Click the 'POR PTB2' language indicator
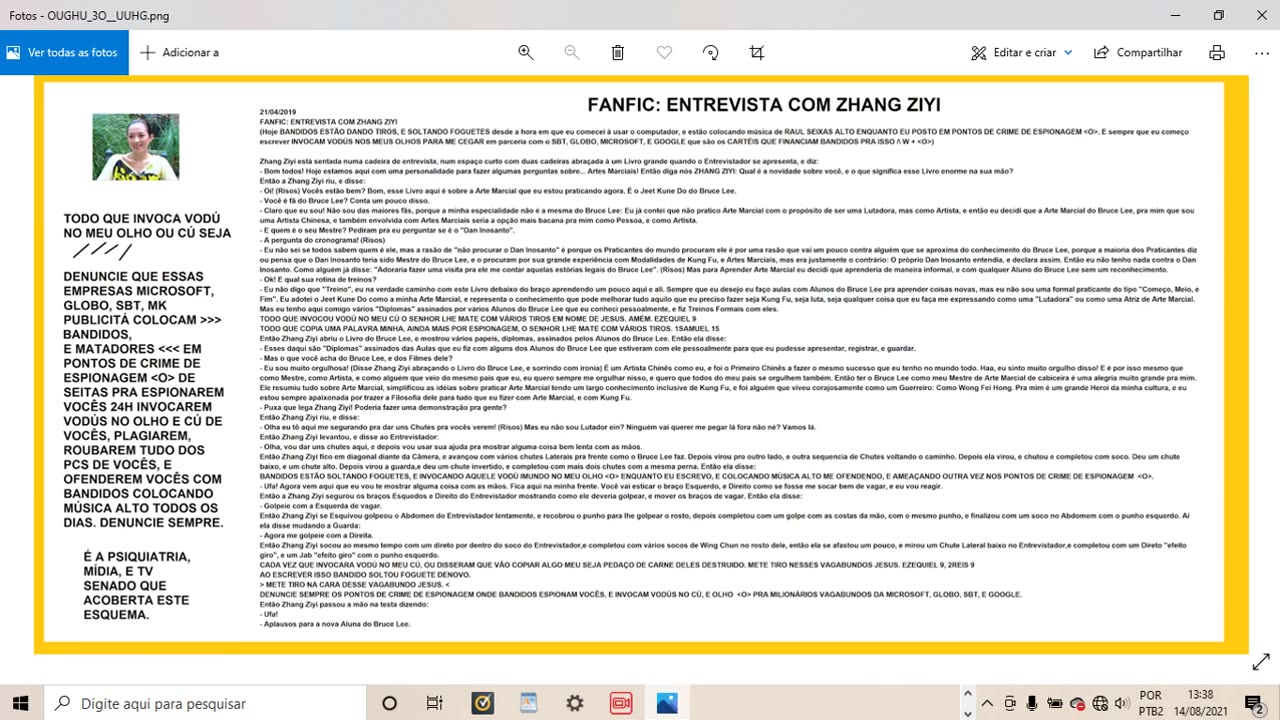This screenshot has width=1280, height=720. point(1151,703)
